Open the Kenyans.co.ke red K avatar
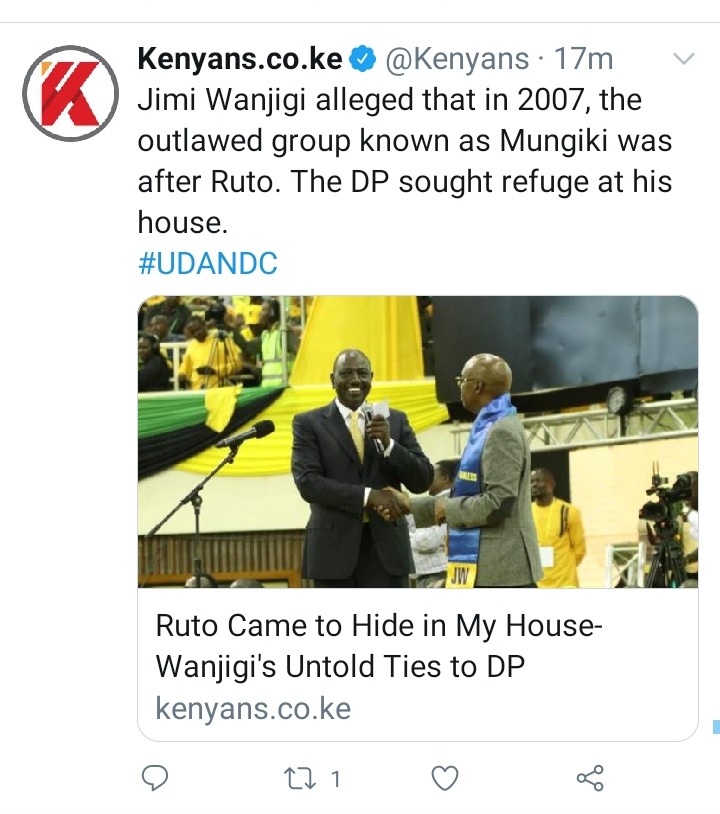Viewport: 720px width, 814px height. coord(71,93)
